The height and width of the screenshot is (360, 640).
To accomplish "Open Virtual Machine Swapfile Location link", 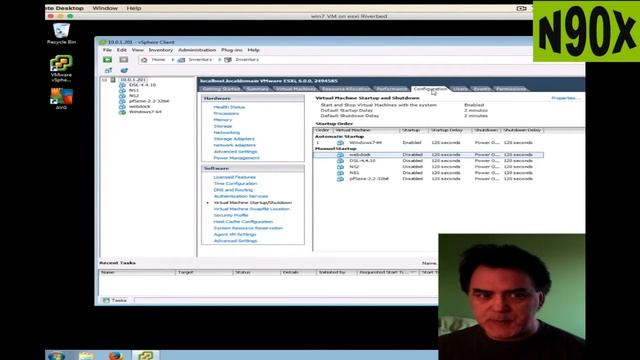I will (251, 209).
